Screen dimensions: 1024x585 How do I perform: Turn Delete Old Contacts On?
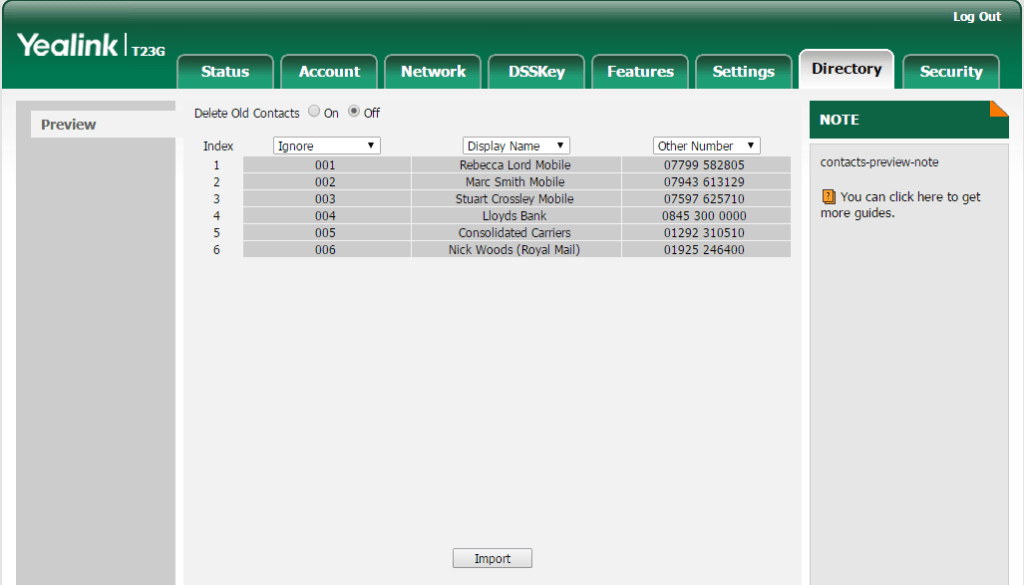coord(314,111)
